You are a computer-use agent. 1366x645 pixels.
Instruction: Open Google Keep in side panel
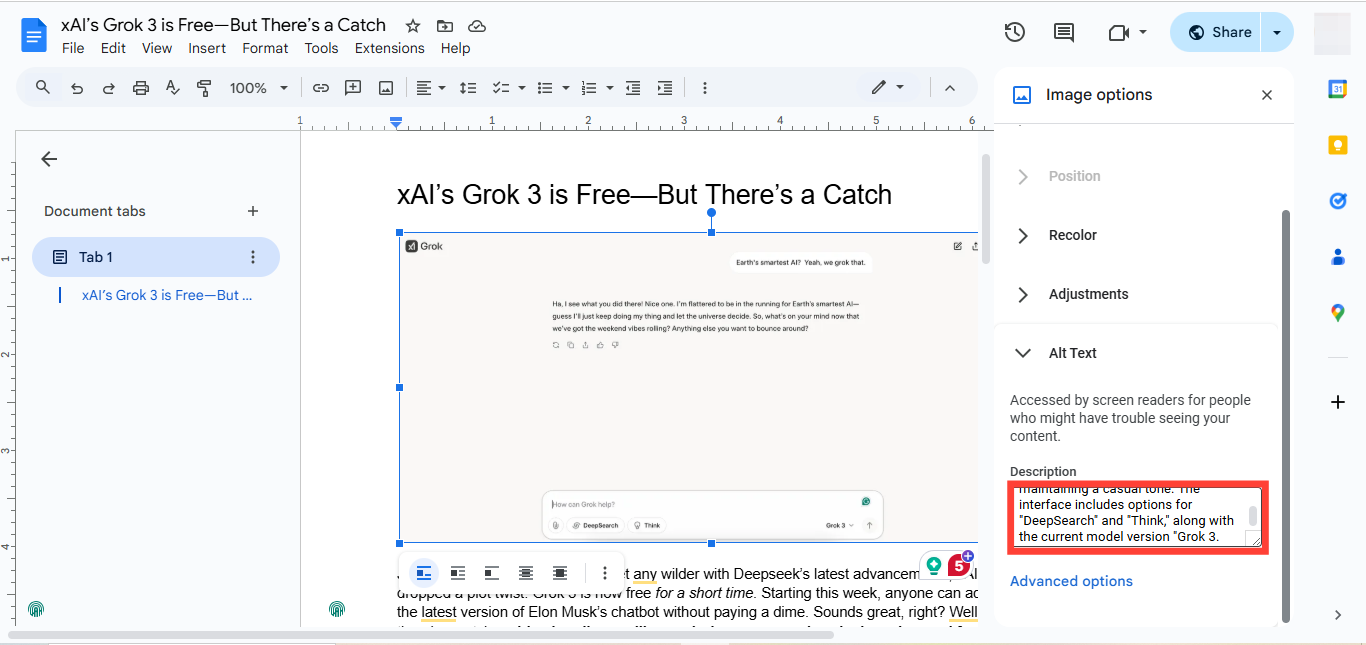pyautogui.click(x=1338, y=145)
